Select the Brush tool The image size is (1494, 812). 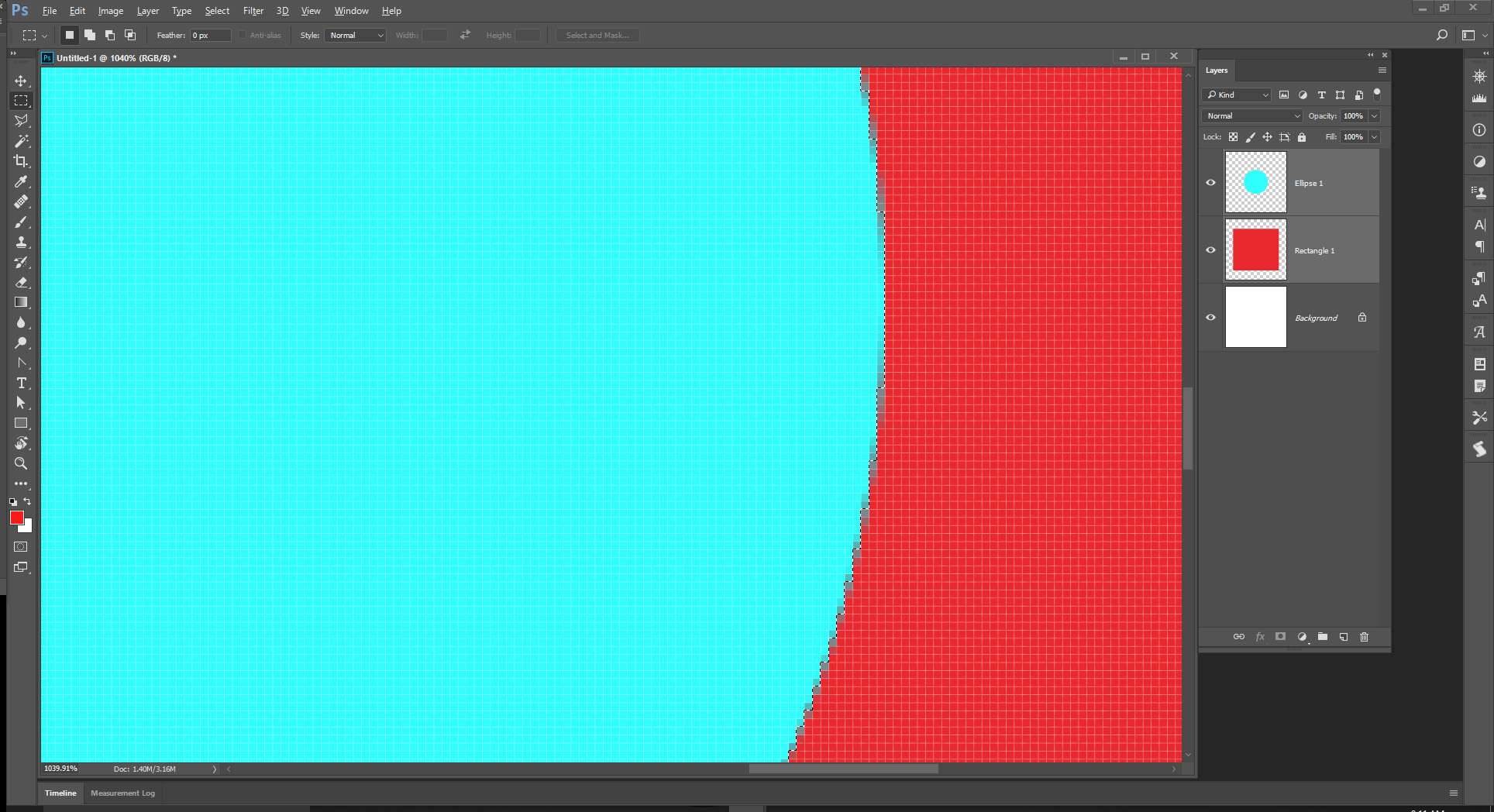[21, 222]
